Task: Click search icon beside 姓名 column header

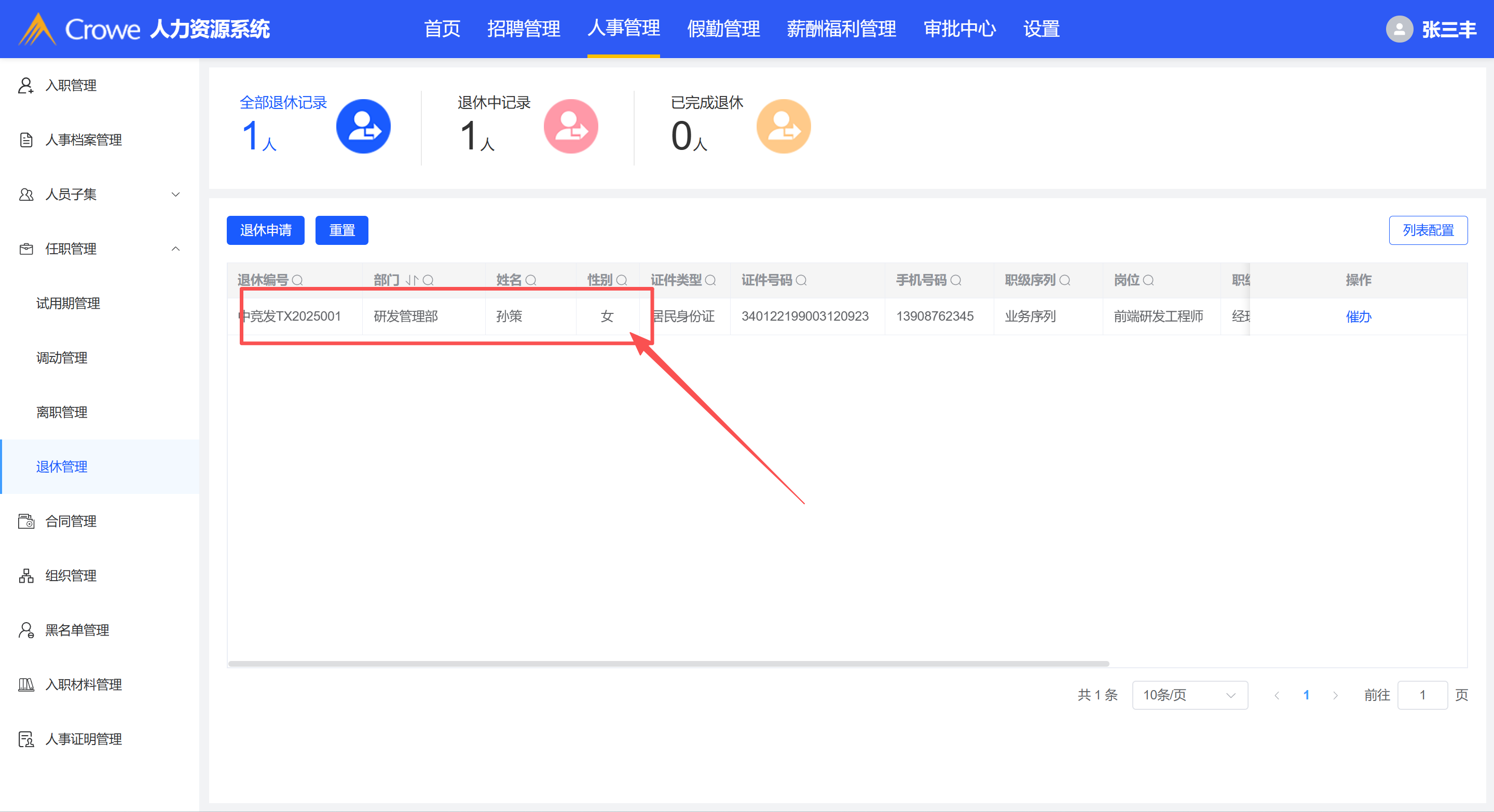Action: coord(531,280)
